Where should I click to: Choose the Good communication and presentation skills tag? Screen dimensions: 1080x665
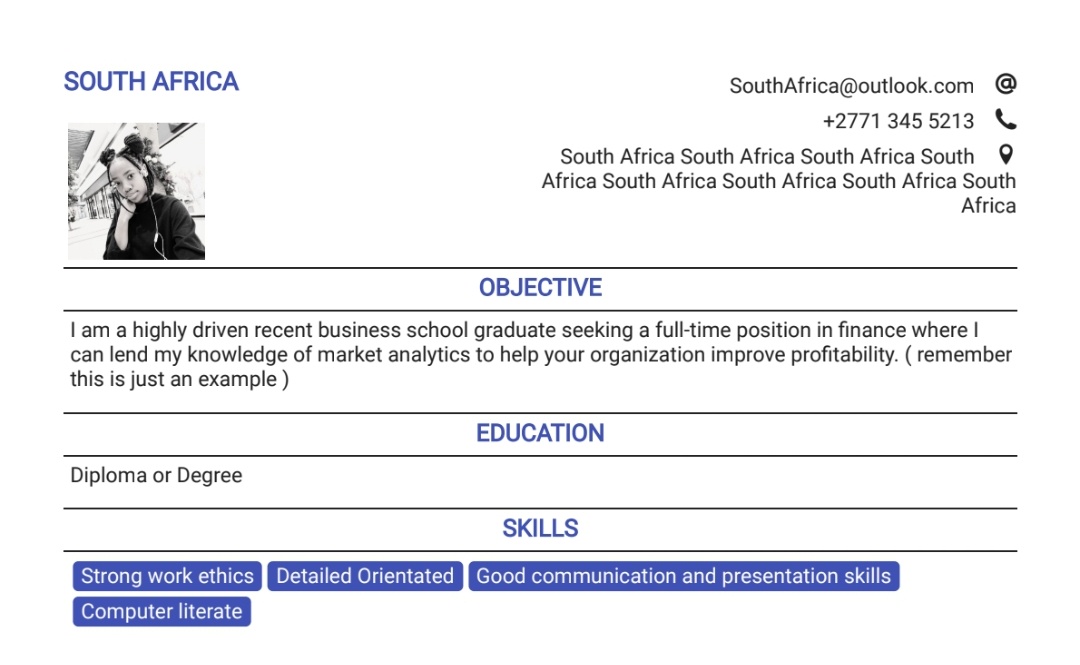tap(683, 576)
